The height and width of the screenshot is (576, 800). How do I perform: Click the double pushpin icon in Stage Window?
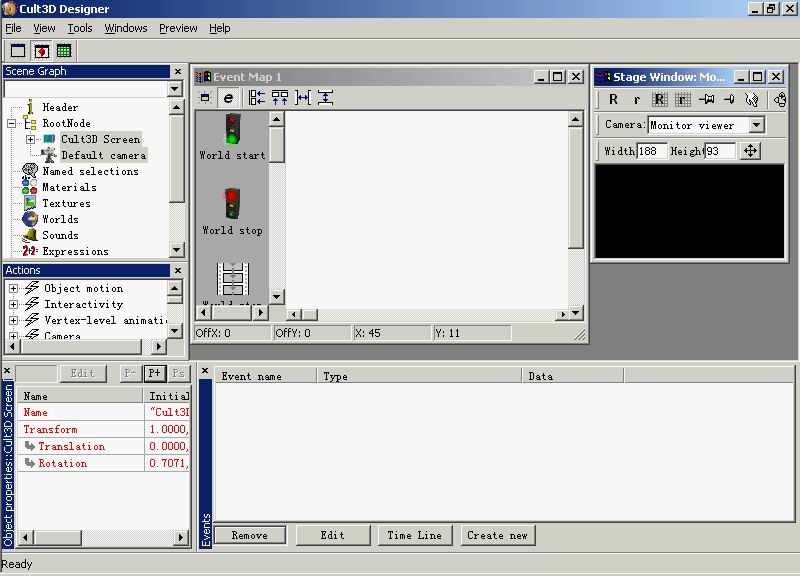click(x=706, y=99)
